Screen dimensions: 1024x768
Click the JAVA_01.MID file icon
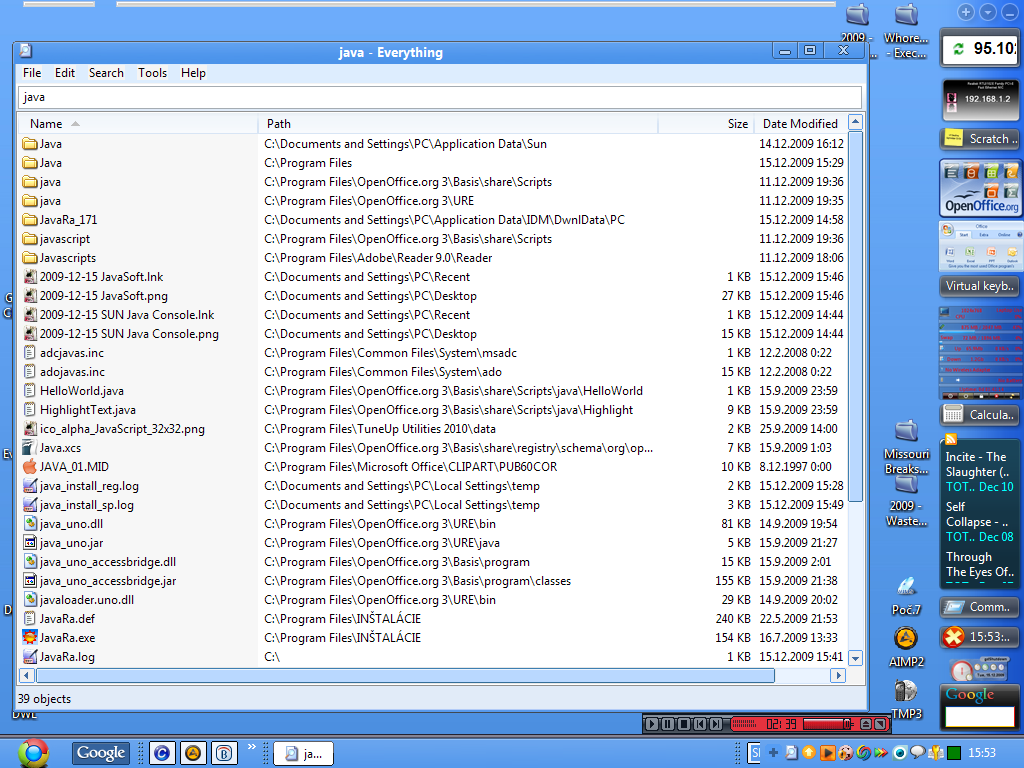29,467
